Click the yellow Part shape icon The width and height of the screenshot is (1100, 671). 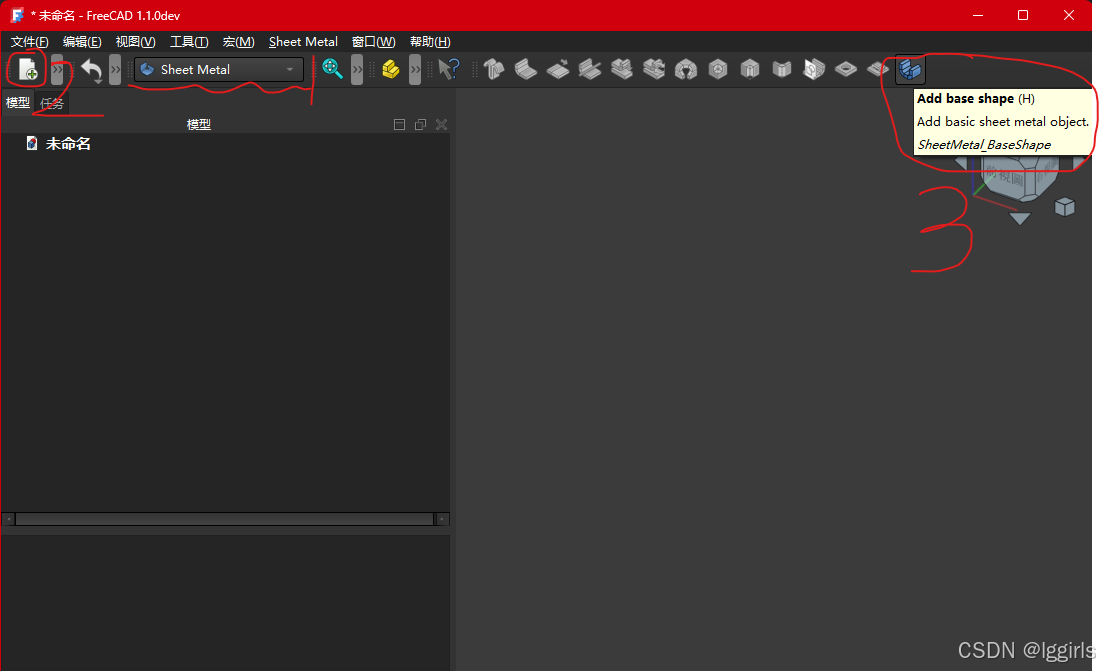coord(391,69)
